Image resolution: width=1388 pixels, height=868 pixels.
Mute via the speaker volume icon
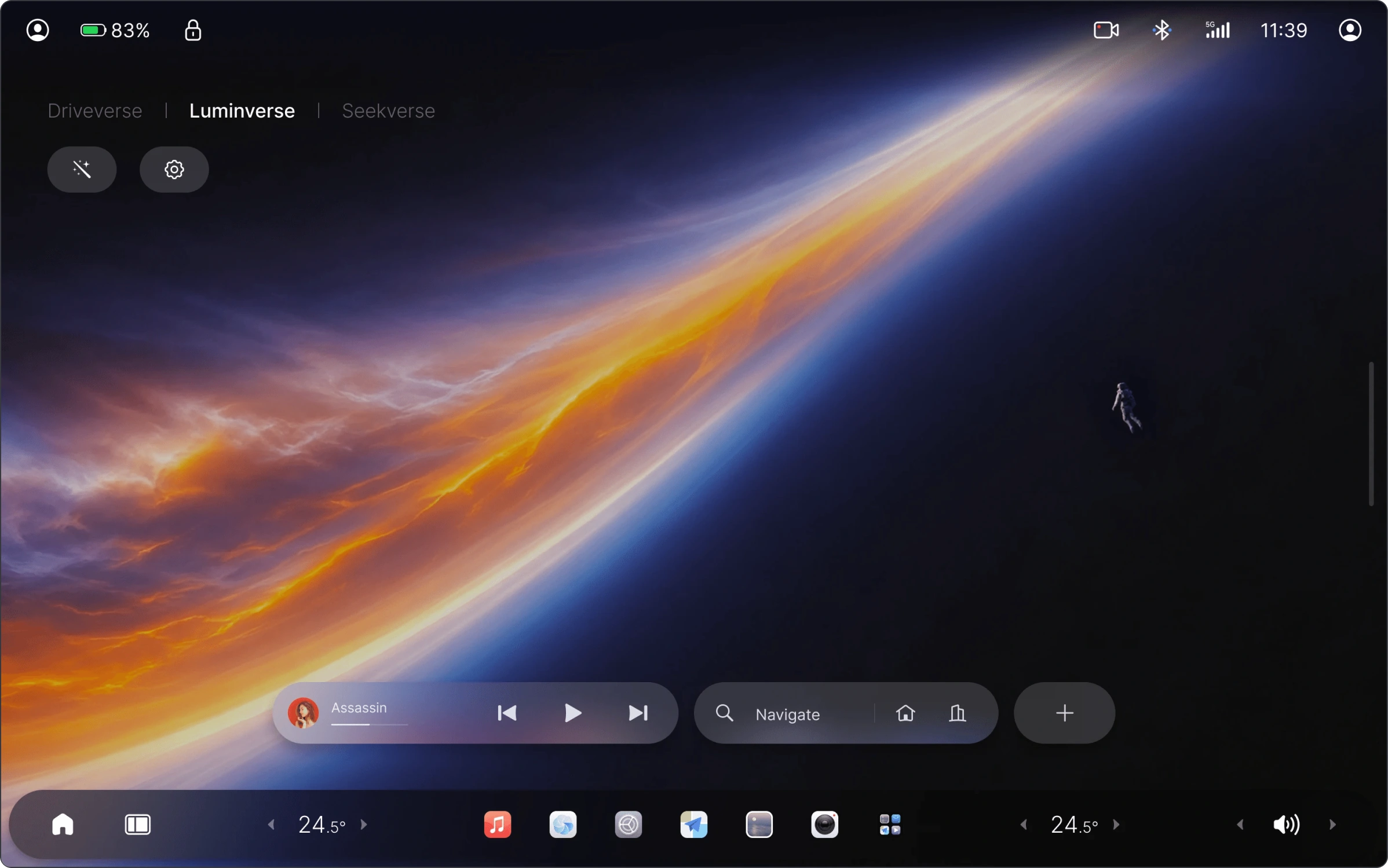pos(1286,824)
